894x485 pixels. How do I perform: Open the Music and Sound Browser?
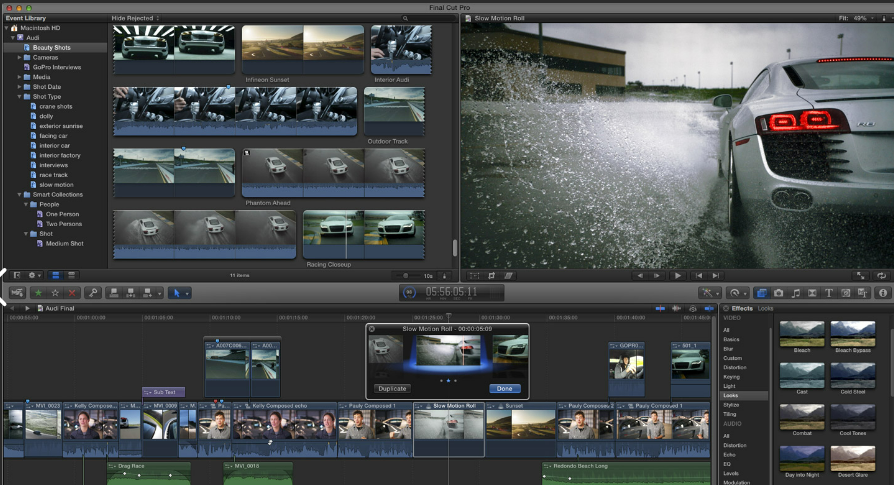point(795,293)
